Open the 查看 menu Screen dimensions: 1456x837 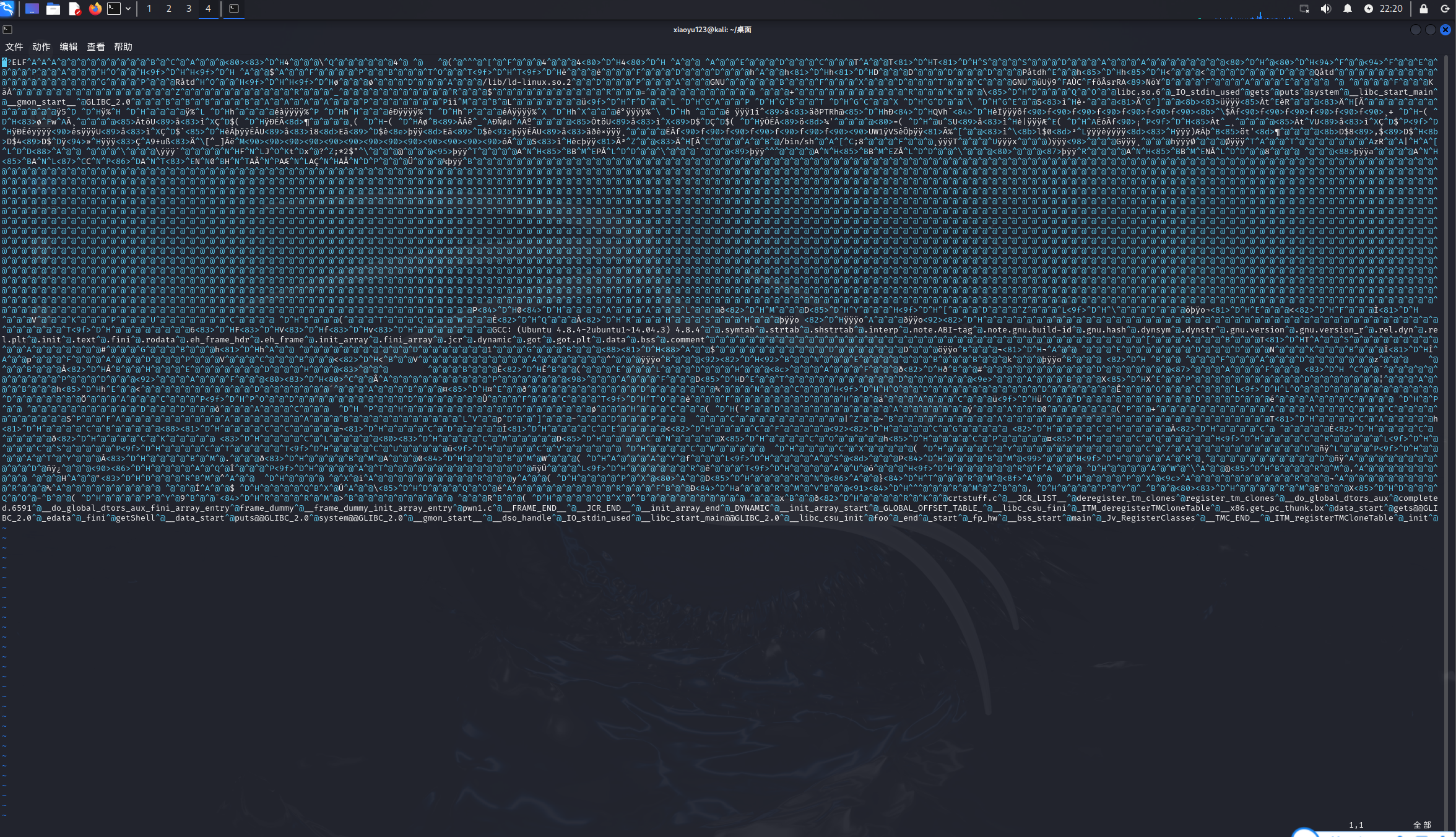pos(95,47)
